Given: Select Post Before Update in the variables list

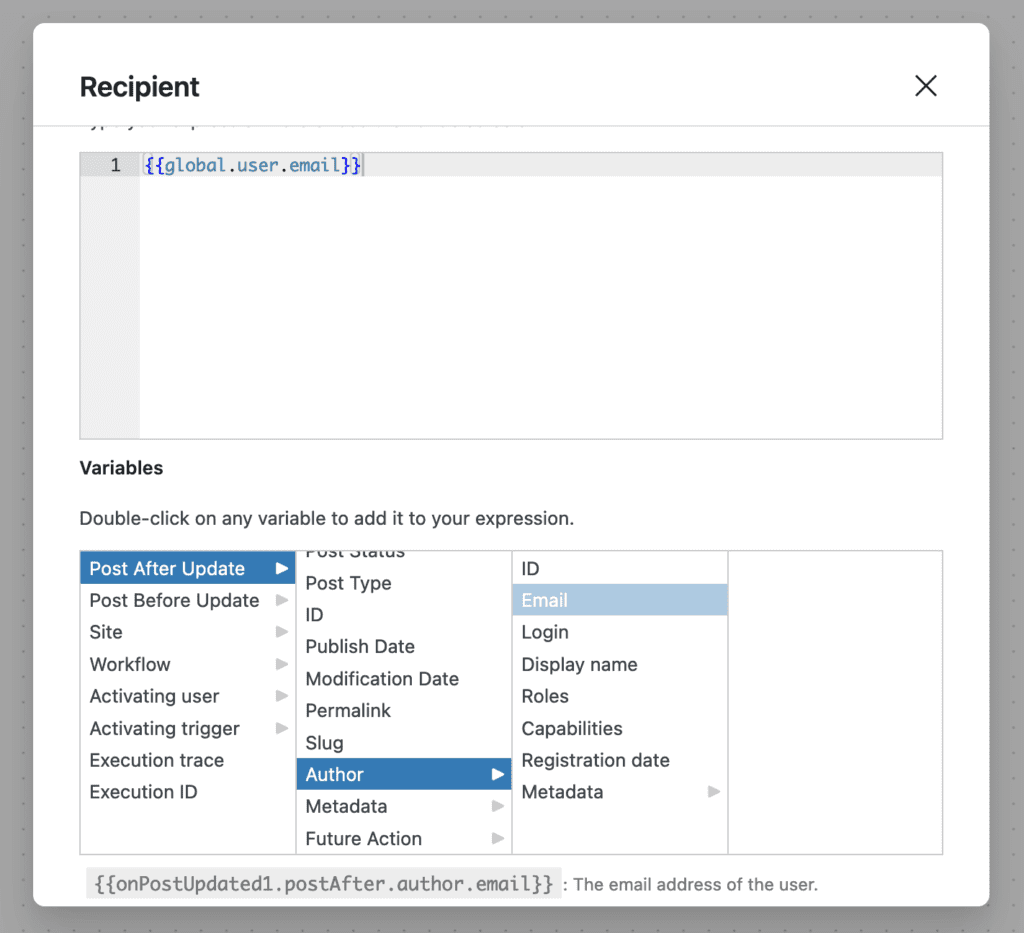Looking at the screenshot, I should (174, 600).
